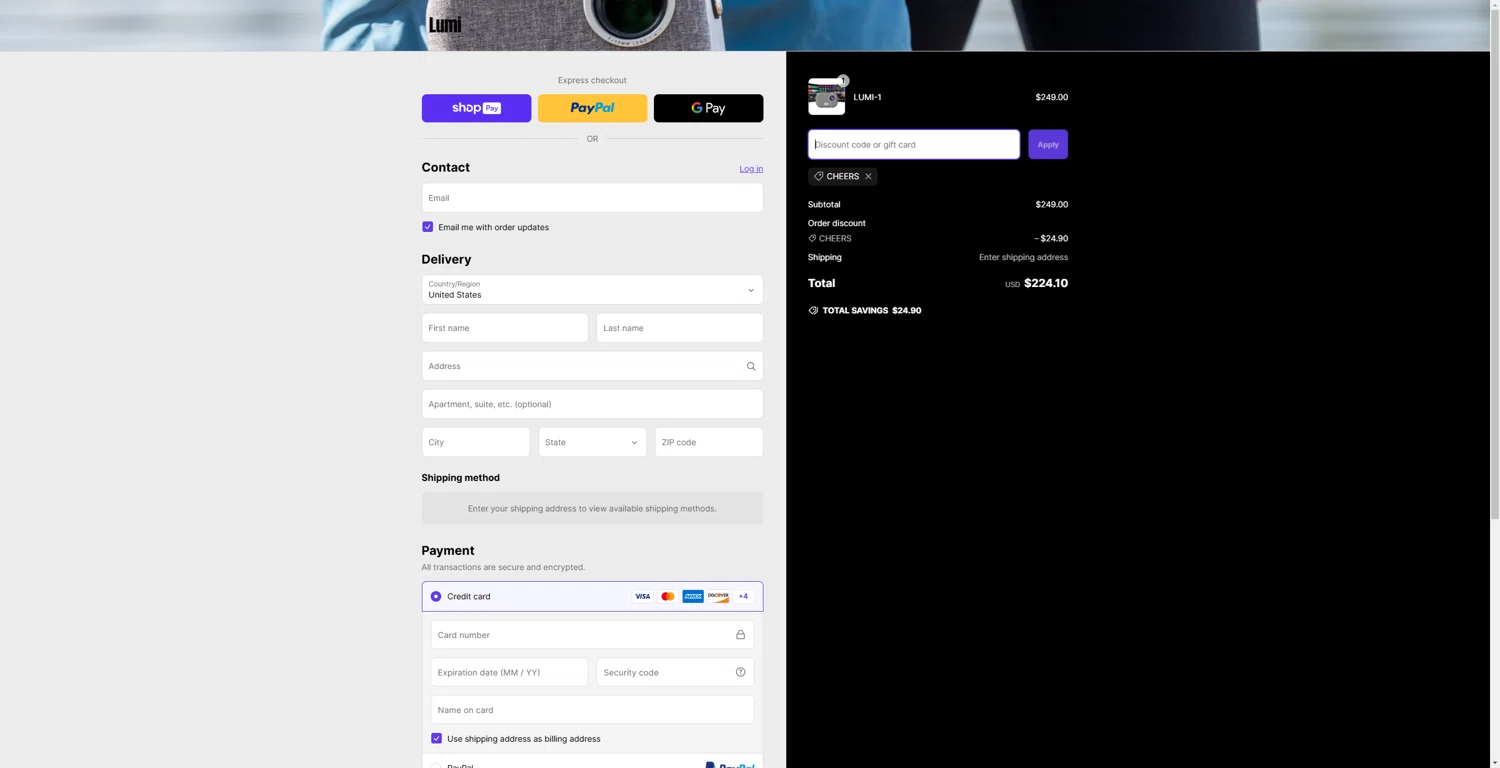
Task: Apply the discount code
Action: 1048,144
